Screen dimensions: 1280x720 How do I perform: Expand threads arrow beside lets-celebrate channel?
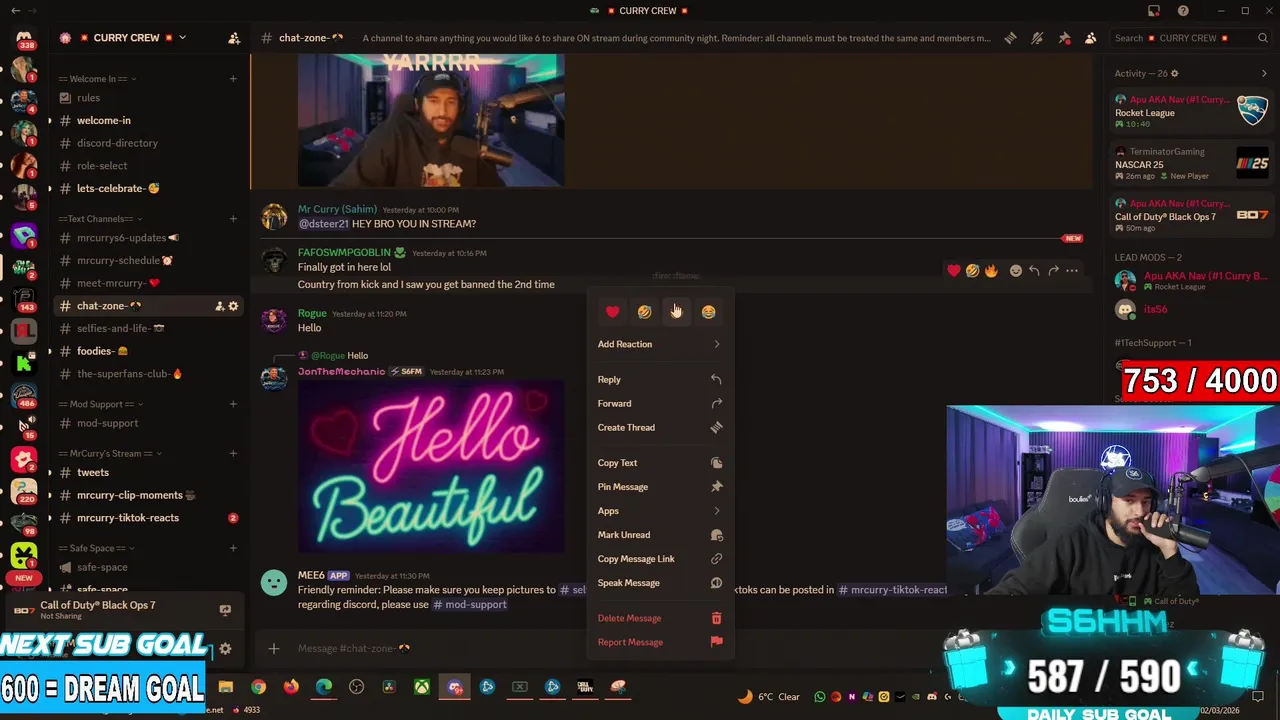49,188
